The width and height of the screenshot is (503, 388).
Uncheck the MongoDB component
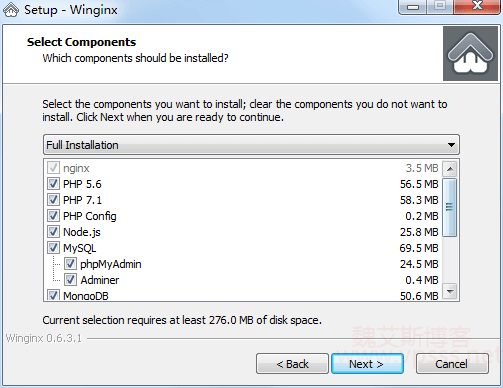[53, 295]
